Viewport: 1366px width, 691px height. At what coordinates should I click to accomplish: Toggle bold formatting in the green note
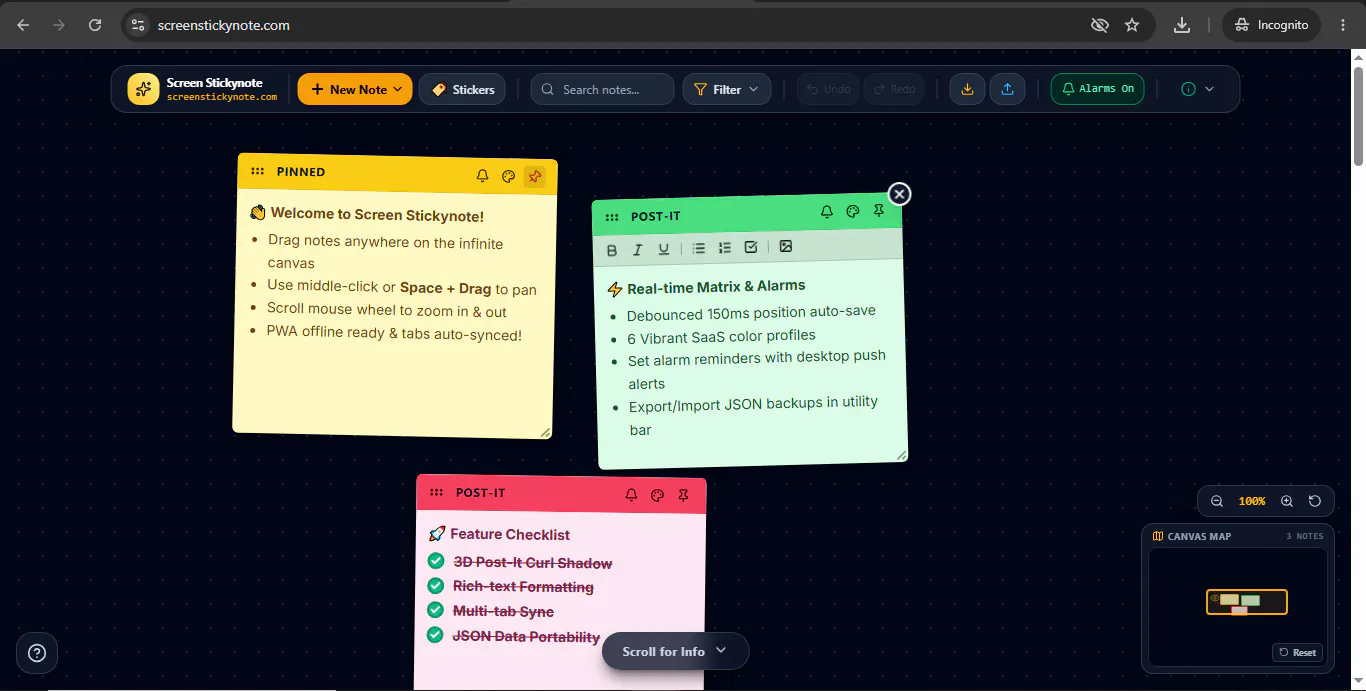point(612,250)
